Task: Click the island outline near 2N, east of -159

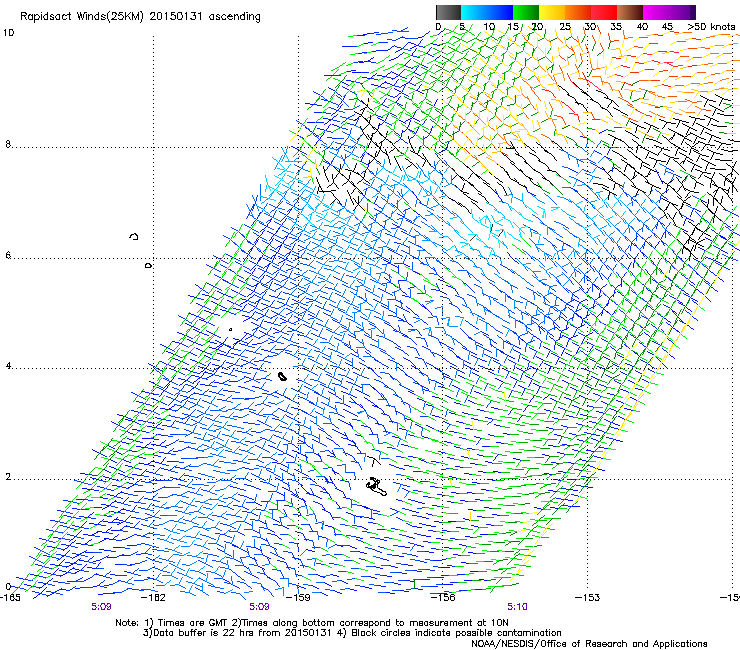Action: [376, 486]
